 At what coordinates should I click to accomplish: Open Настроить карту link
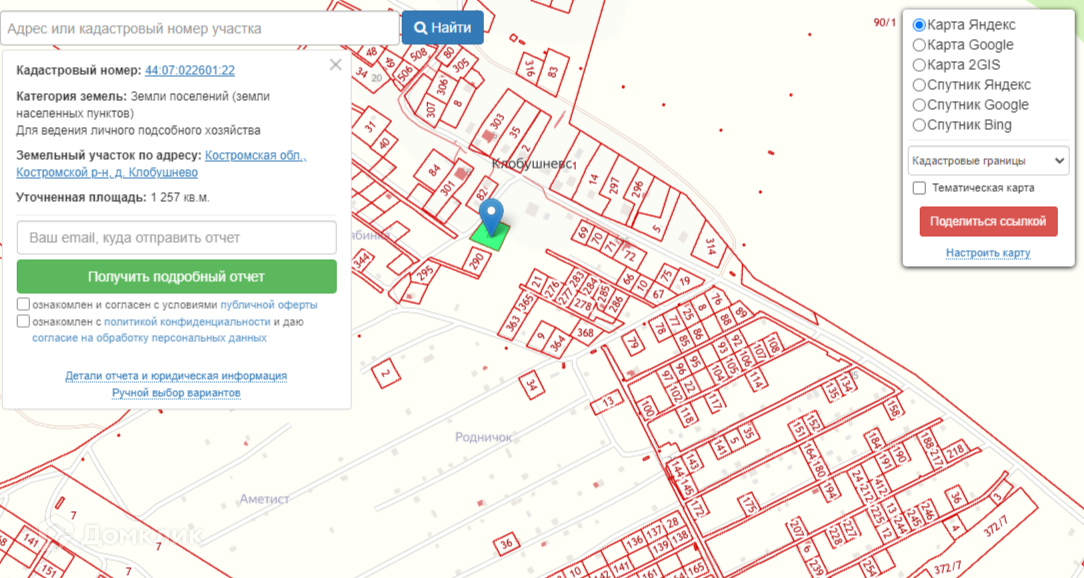click(x=989, y=253)
